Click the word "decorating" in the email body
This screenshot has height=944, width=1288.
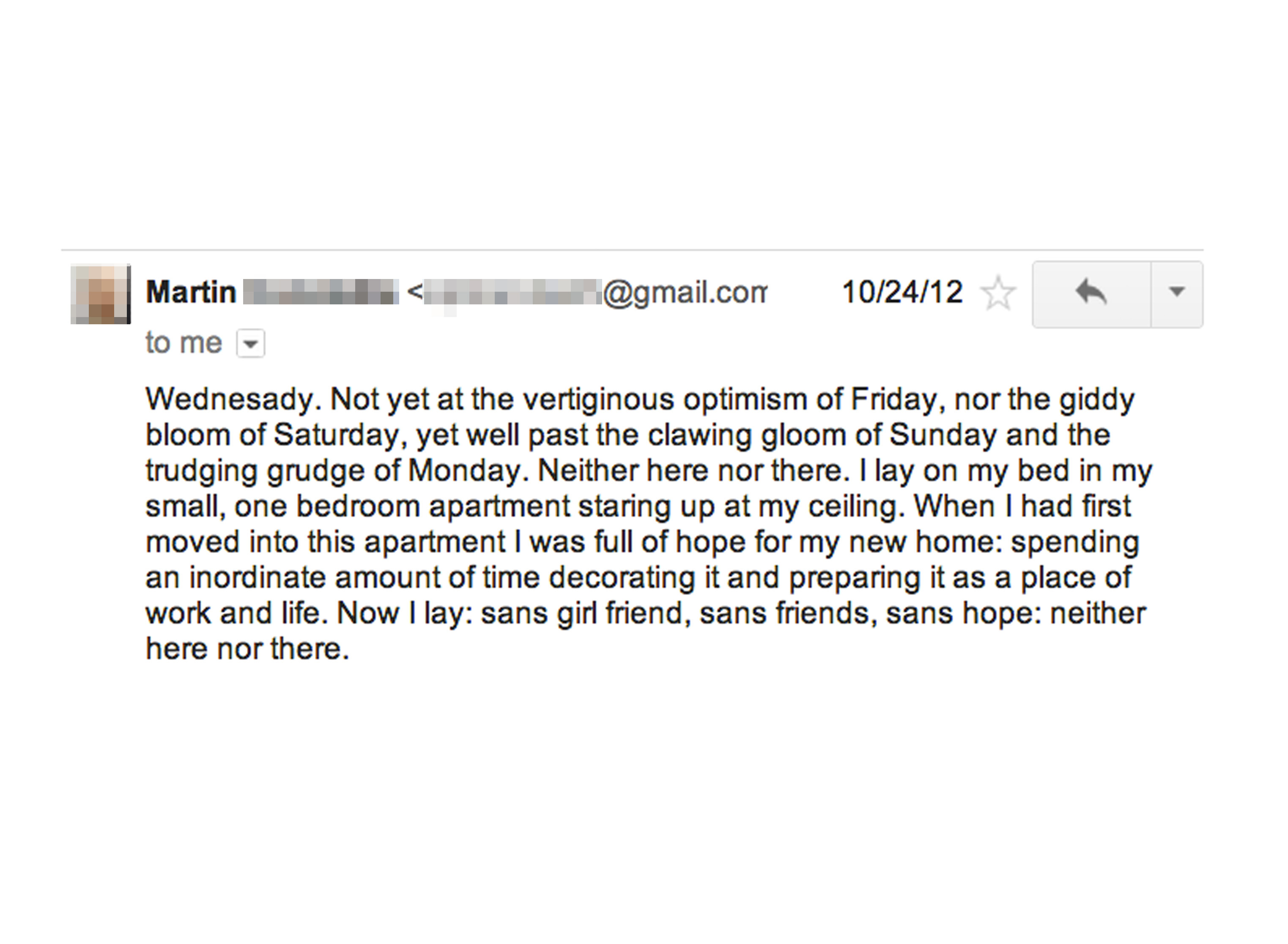[622, 577]
